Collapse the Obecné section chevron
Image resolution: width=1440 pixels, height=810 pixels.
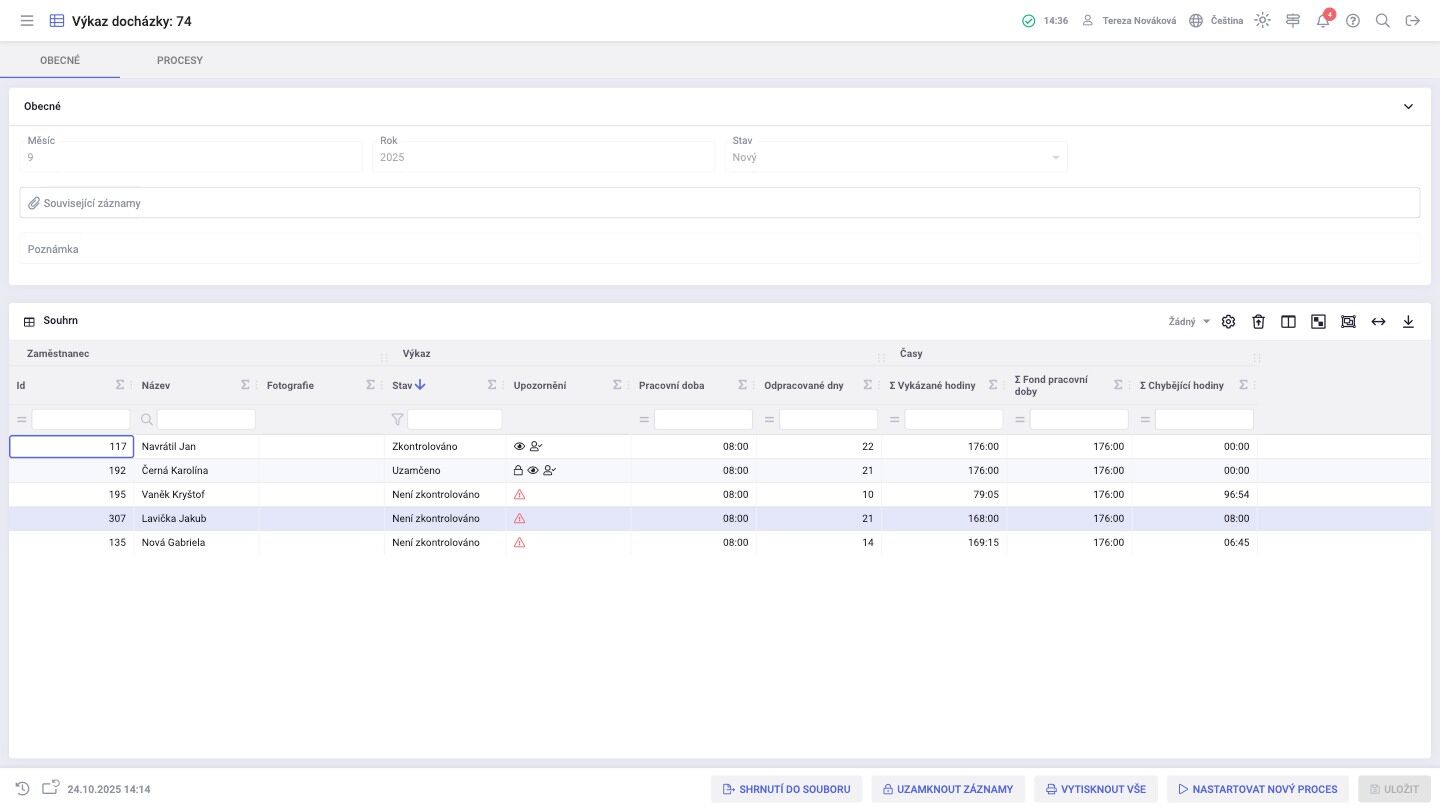1409,107
